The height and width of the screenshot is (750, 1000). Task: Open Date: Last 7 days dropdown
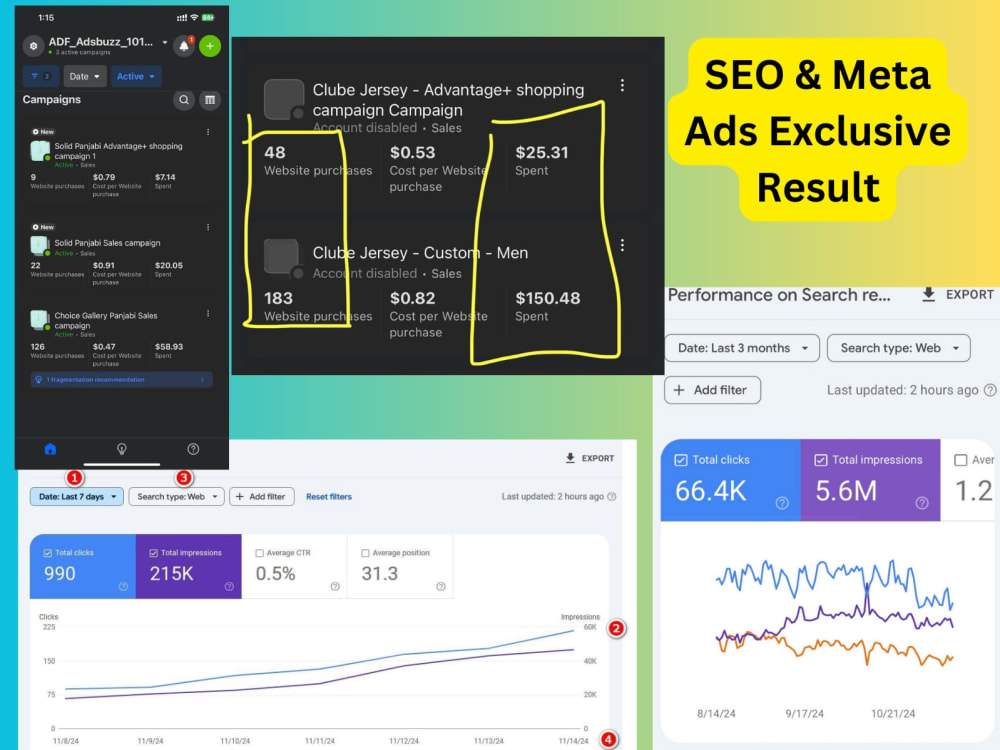(77, 496)
